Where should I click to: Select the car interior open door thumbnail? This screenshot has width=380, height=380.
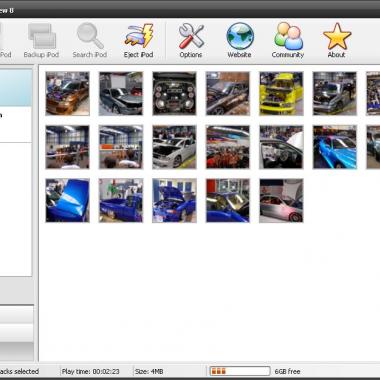(281, 147)
